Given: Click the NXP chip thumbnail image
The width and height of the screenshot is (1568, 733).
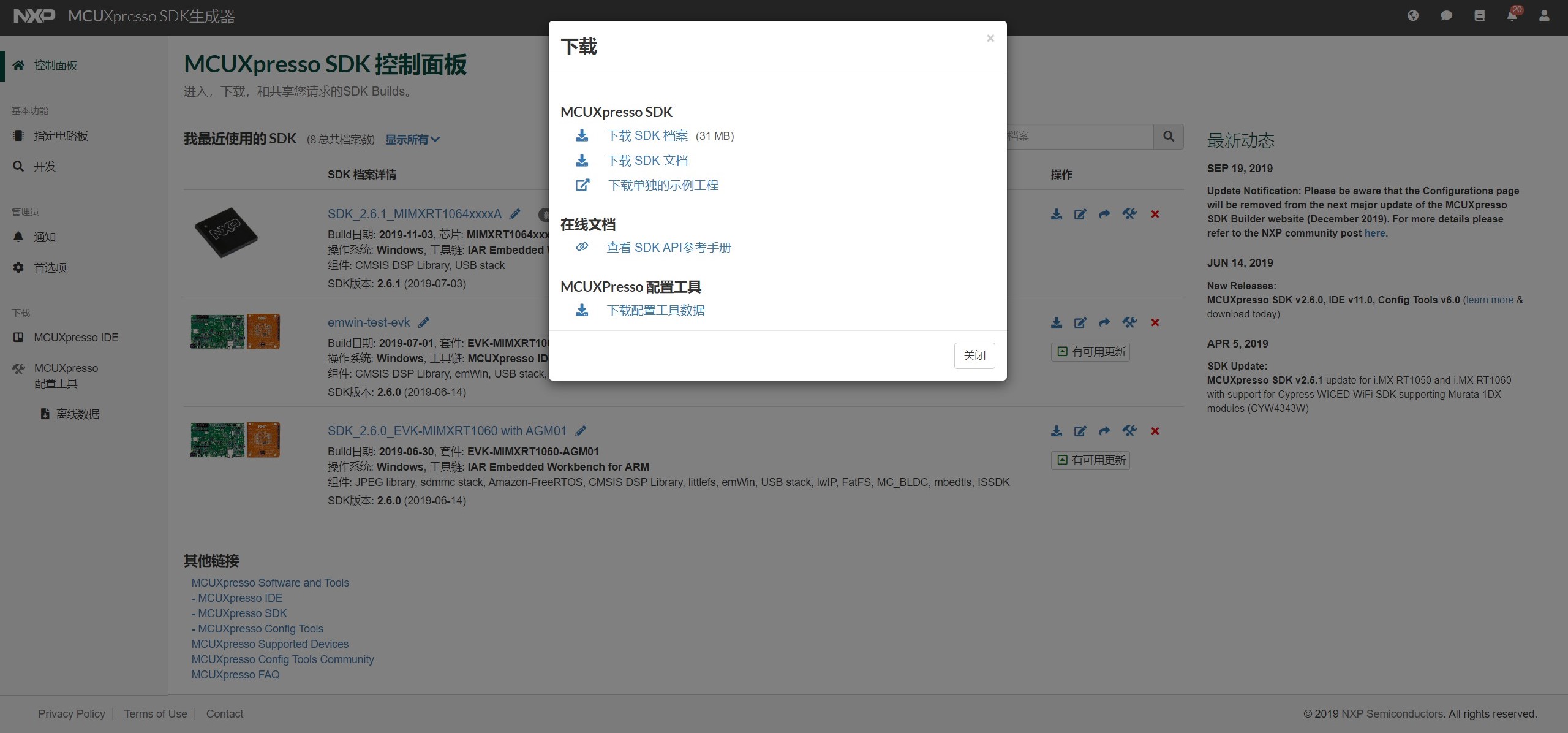Looking at the screenshot, I should (227, 232).
